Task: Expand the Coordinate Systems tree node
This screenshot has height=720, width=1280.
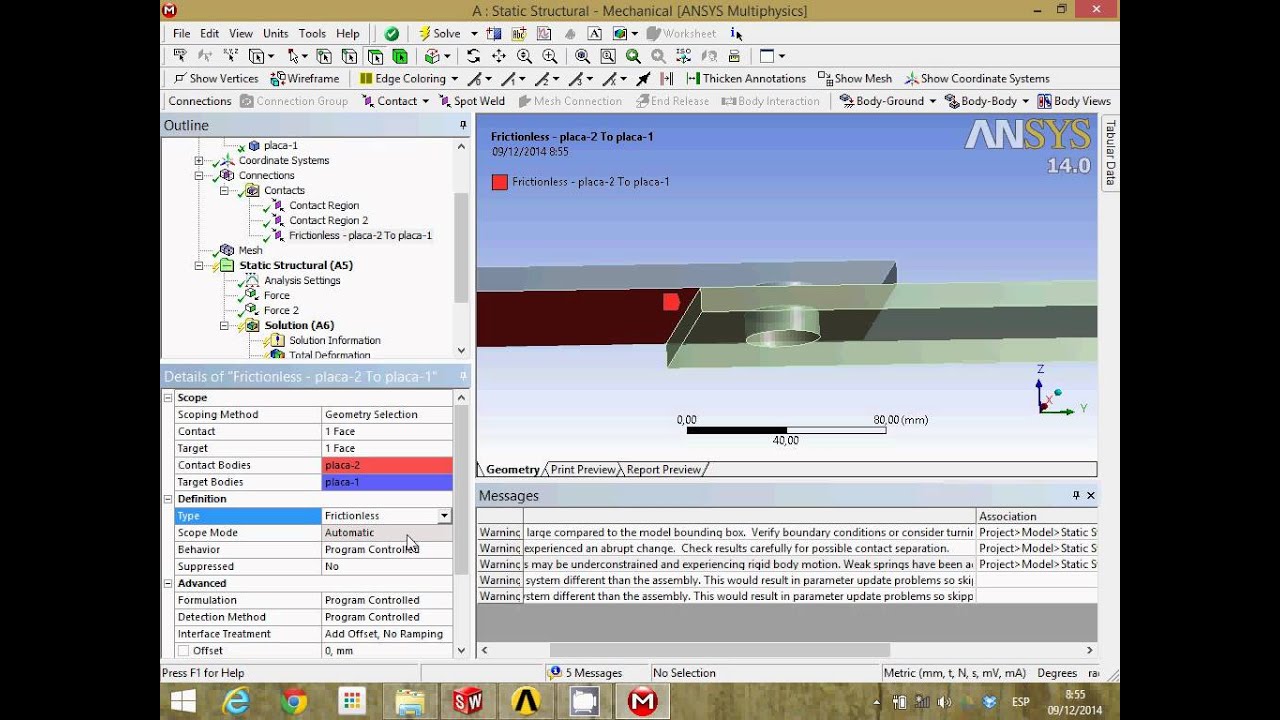Action: 199,161
